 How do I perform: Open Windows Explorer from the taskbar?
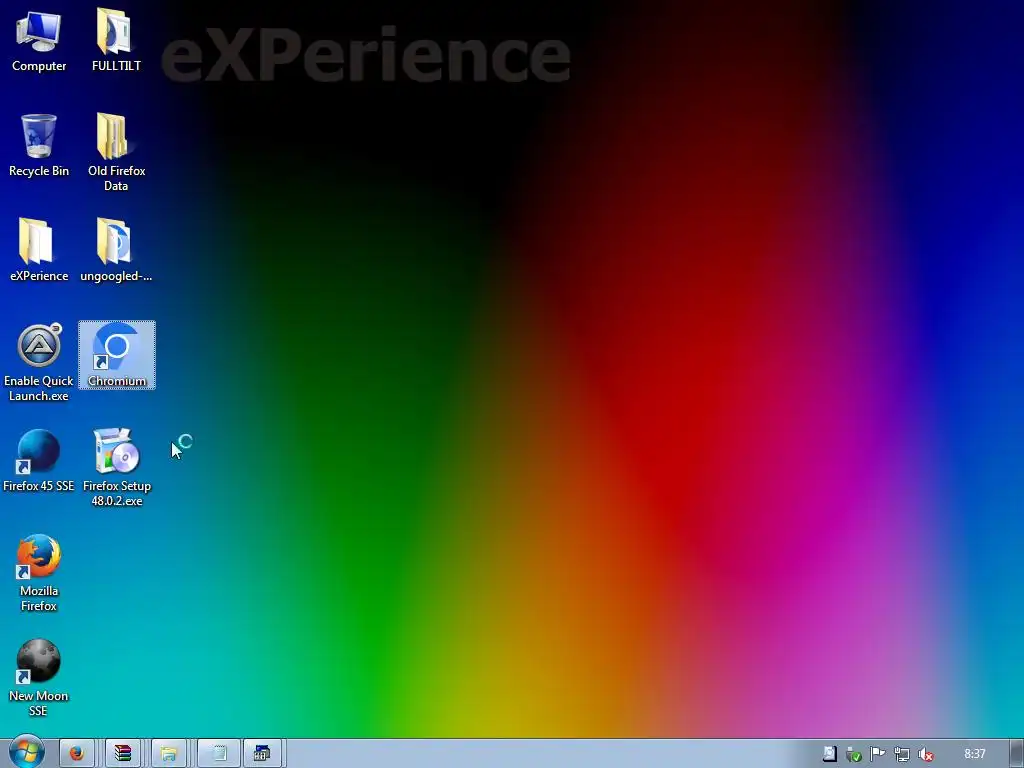168,754
